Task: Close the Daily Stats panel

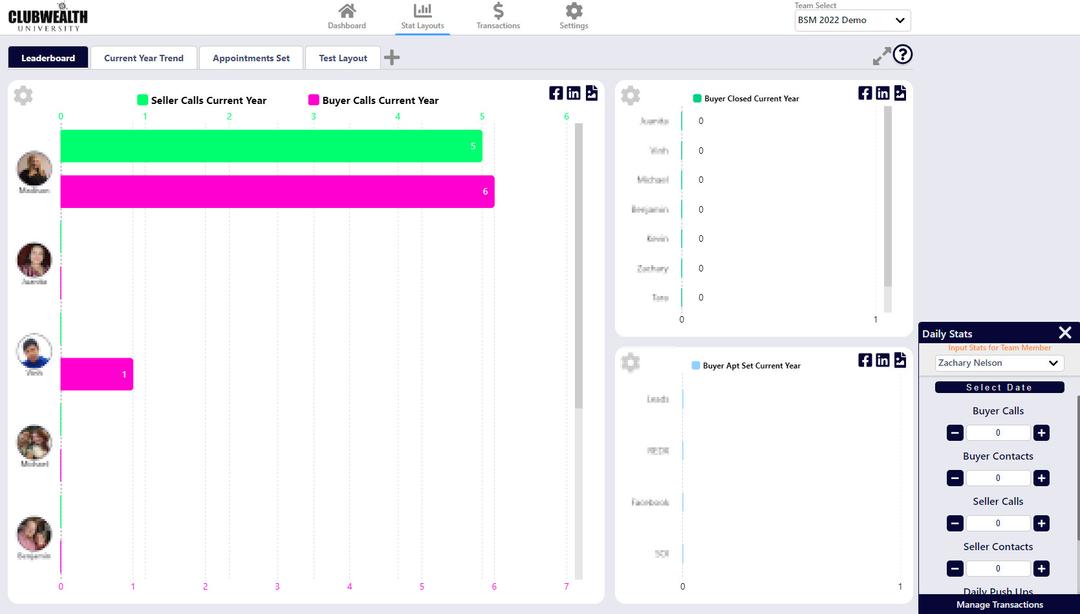Action: (x=1065, y=333)
